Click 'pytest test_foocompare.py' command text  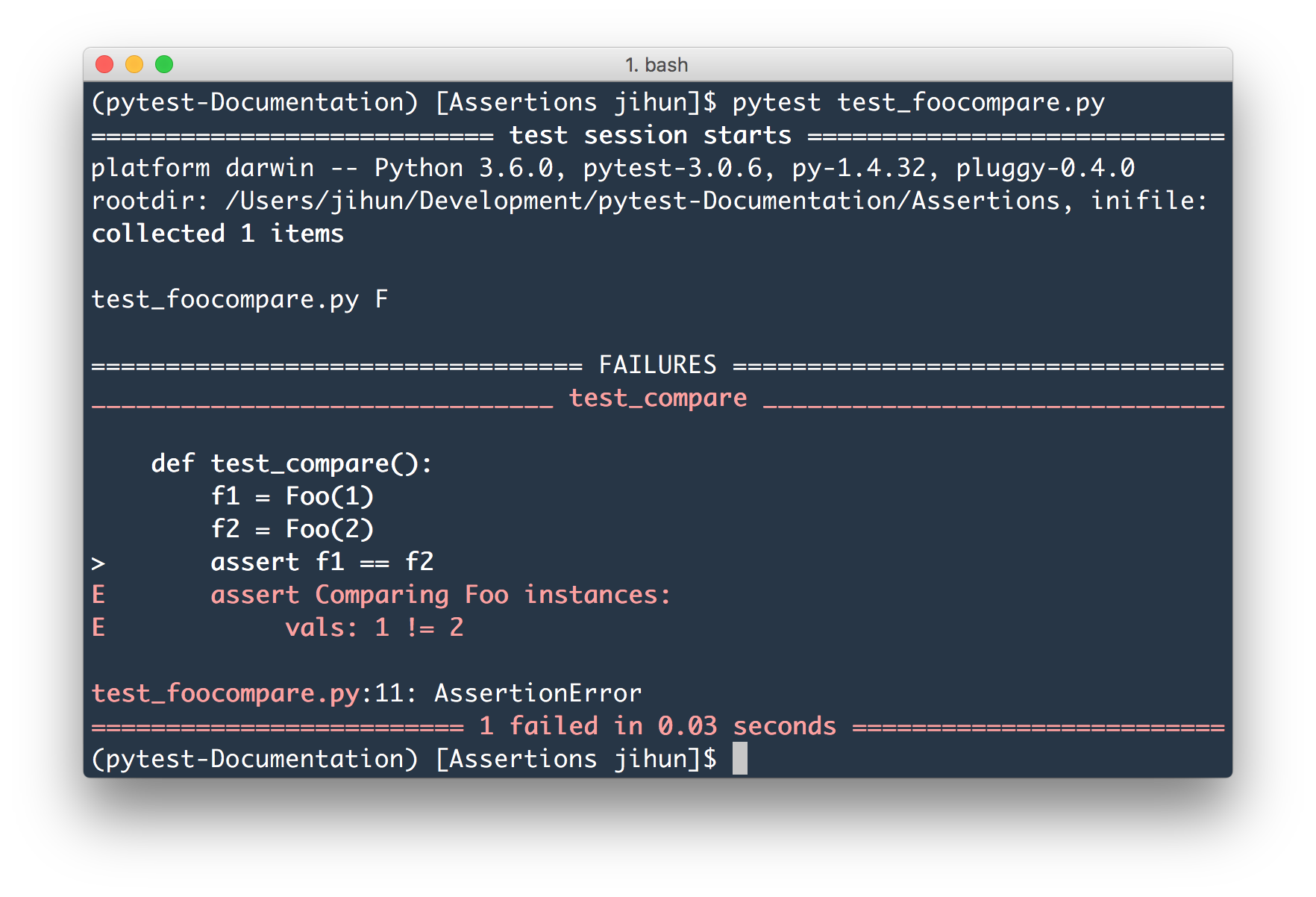pyautogui.click(x=918, y=102)
